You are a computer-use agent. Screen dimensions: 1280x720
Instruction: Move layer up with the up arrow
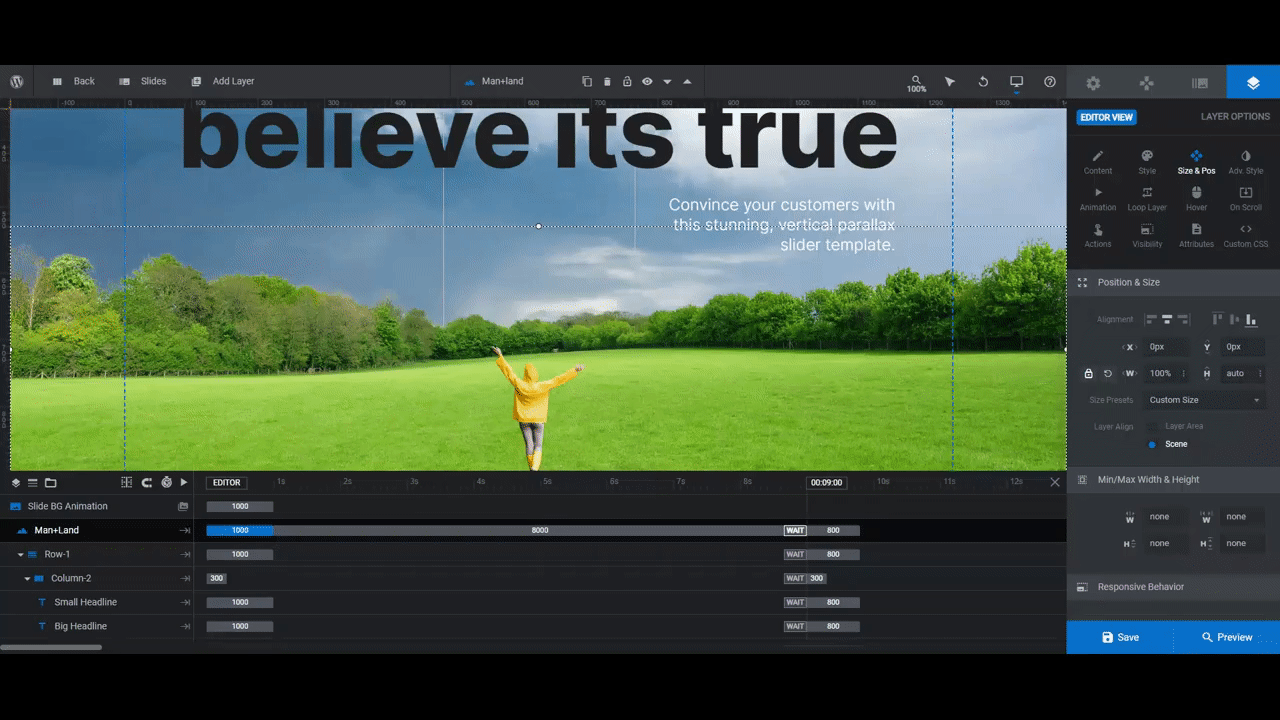[x=687, y=81]
